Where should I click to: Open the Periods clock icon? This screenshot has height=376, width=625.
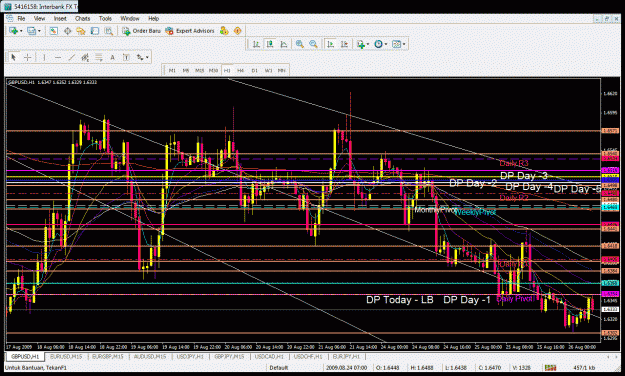[378, 44]
